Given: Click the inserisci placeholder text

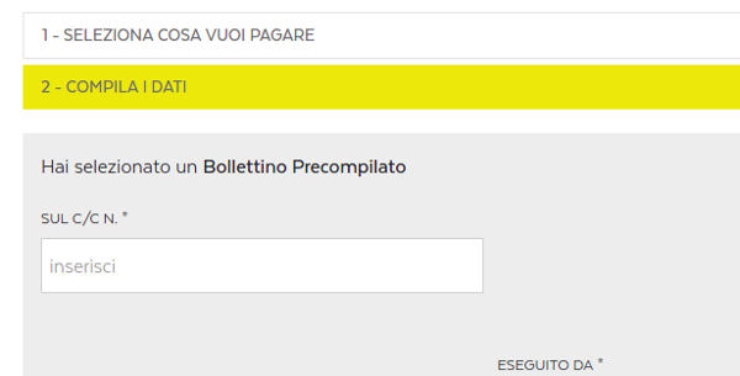Looking at the screenshot, I should 83,267.
